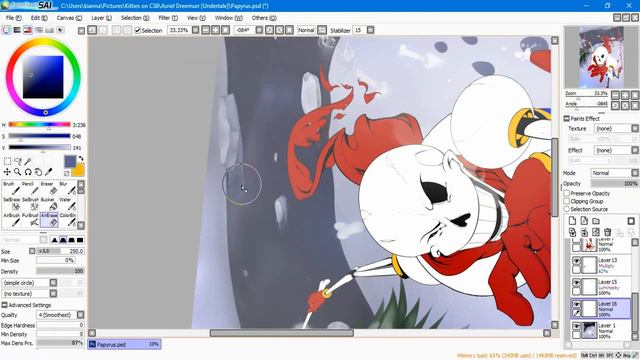Screen dimensions: 640x360
Task: Open the rotation angle dropdown
Action: pos(259,30)
